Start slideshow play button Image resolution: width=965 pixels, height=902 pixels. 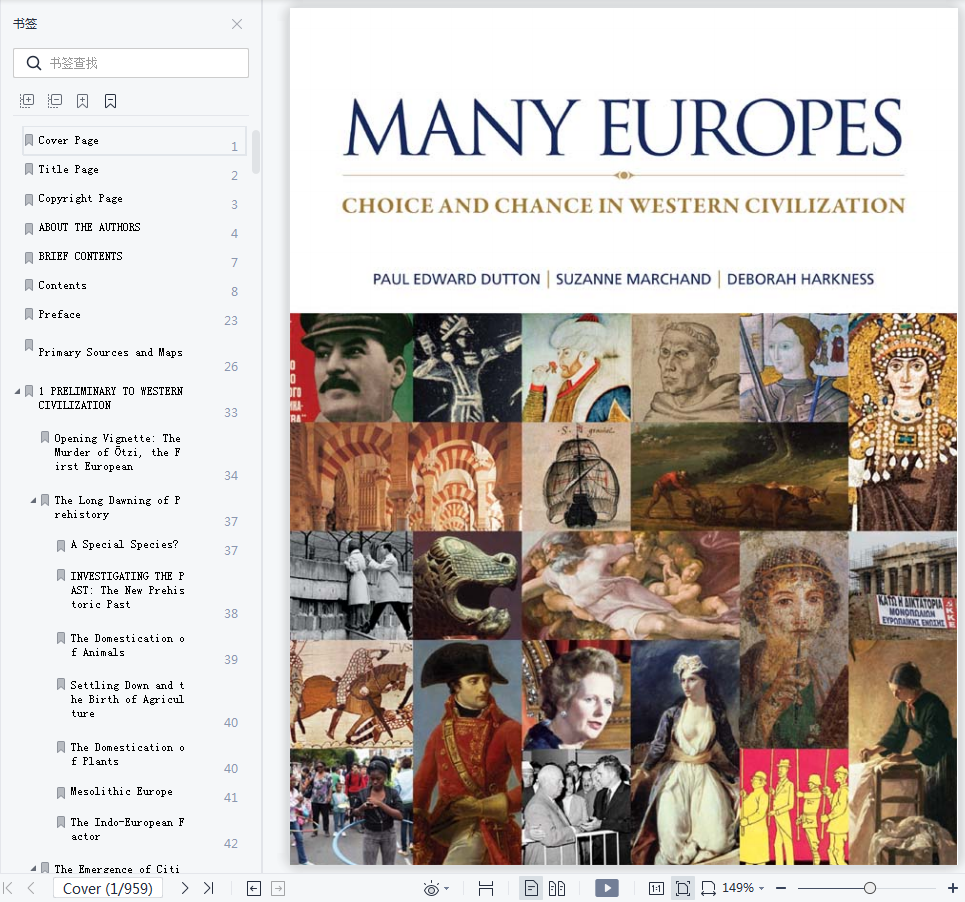607,888
